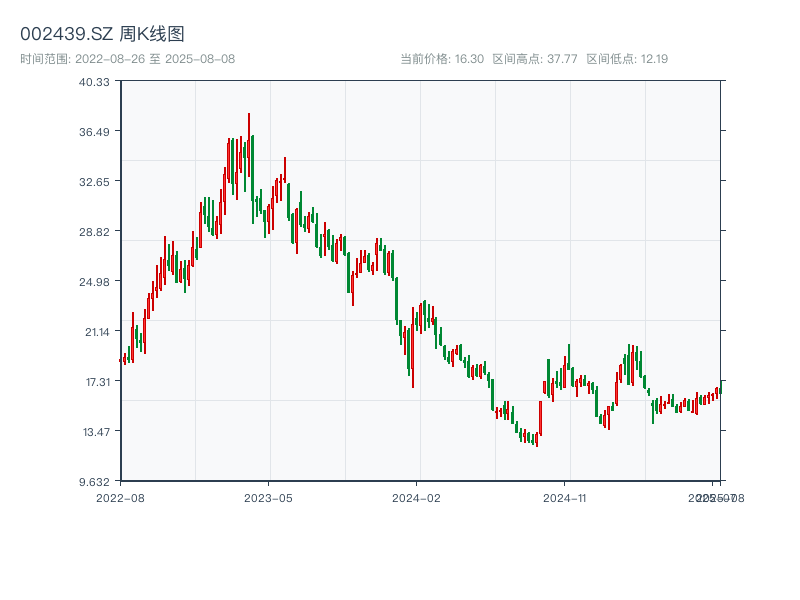Image resolution: width=800 pixels, height=600 pixels.
Task: Select the 区间低点 12.19 label
Action: pos(627,59)
